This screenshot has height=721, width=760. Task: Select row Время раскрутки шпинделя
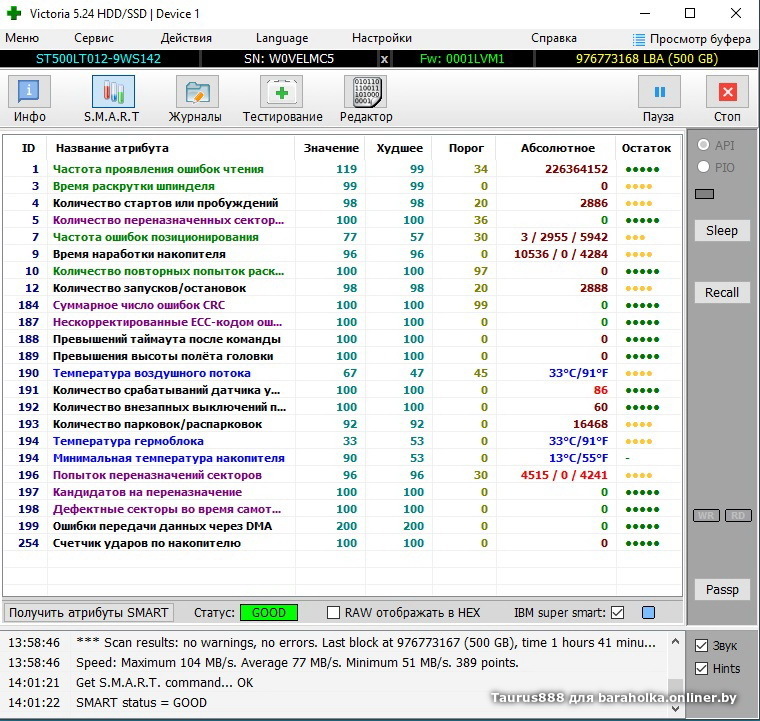click(342, 186)
